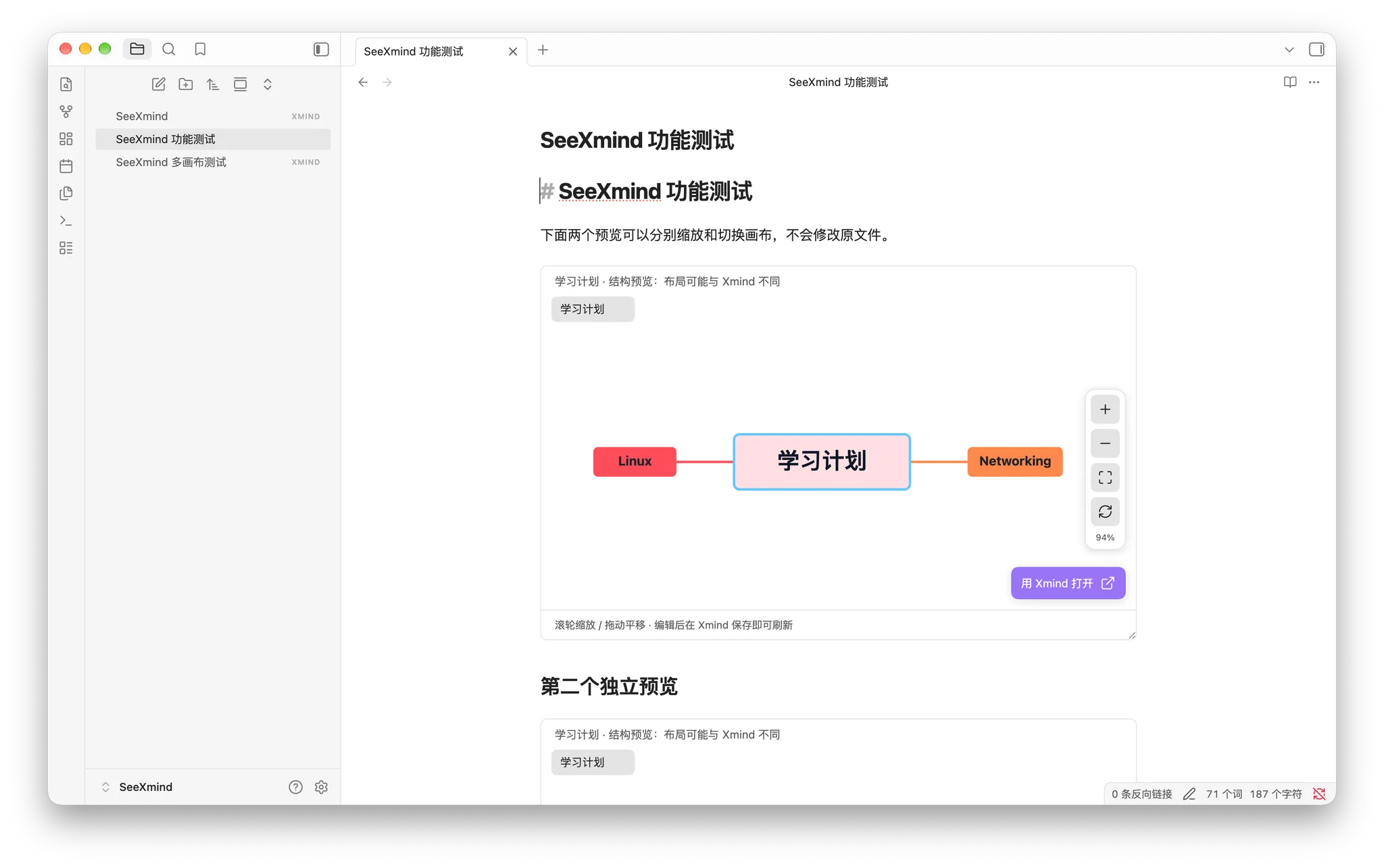Select the first 学习计划 sheet tab
1384x868 pixels.
(x=593, y=309)
